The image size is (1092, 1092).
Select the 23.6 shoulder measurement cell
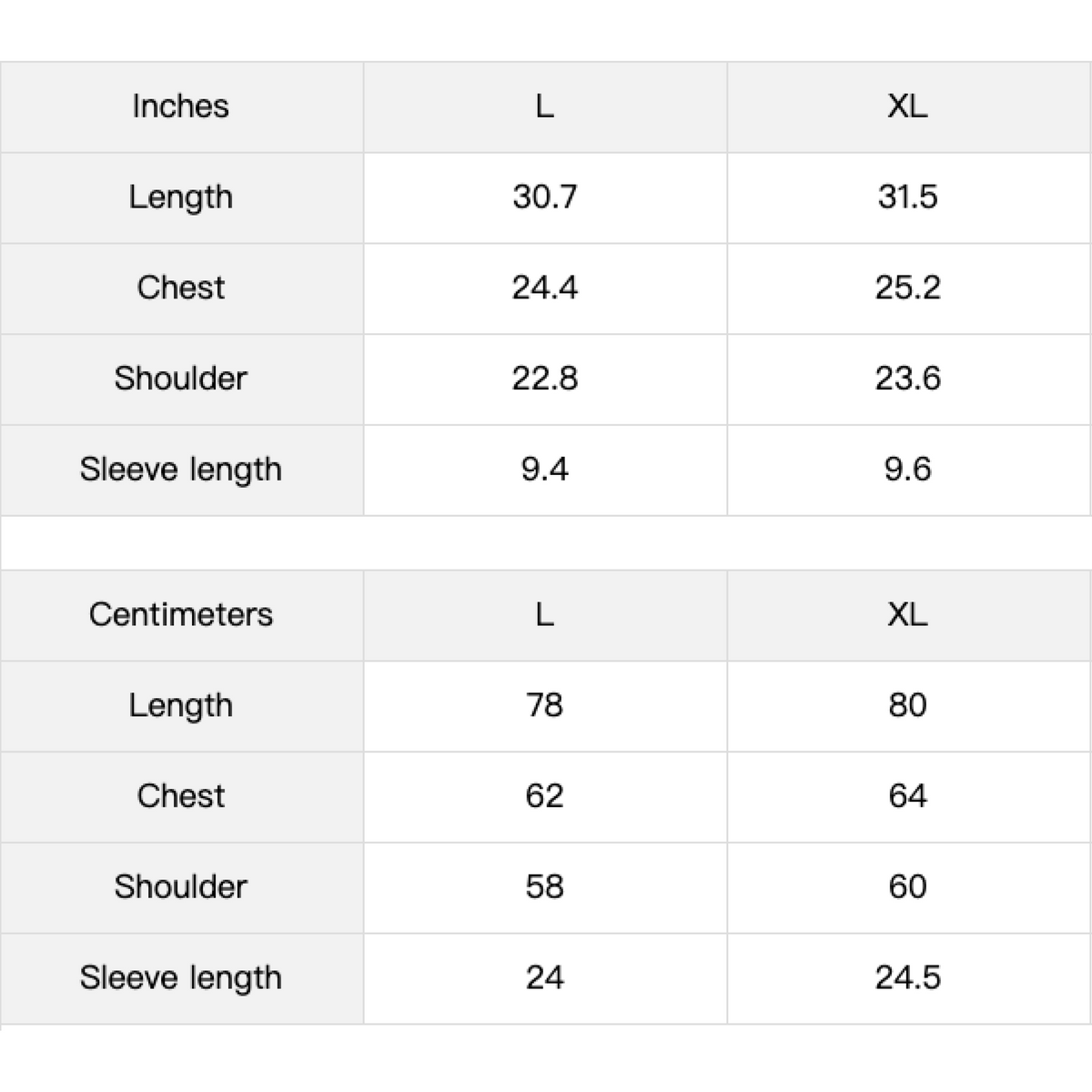click(x=909, y=379)
